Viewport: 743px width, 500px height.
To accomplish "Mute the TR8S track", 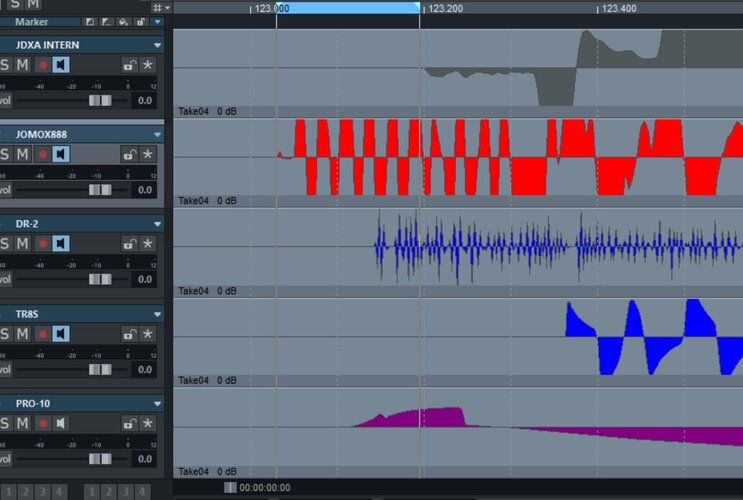I will point(22,334).
